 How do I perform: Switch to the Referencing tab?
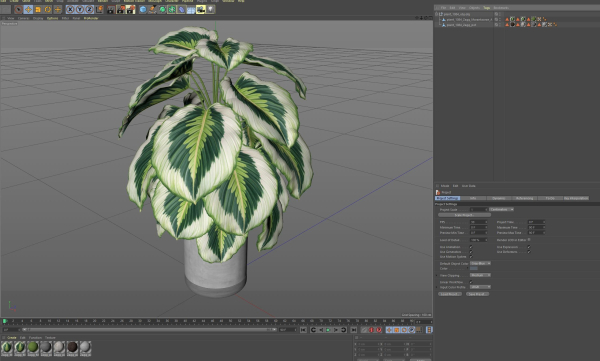point(525,198)
